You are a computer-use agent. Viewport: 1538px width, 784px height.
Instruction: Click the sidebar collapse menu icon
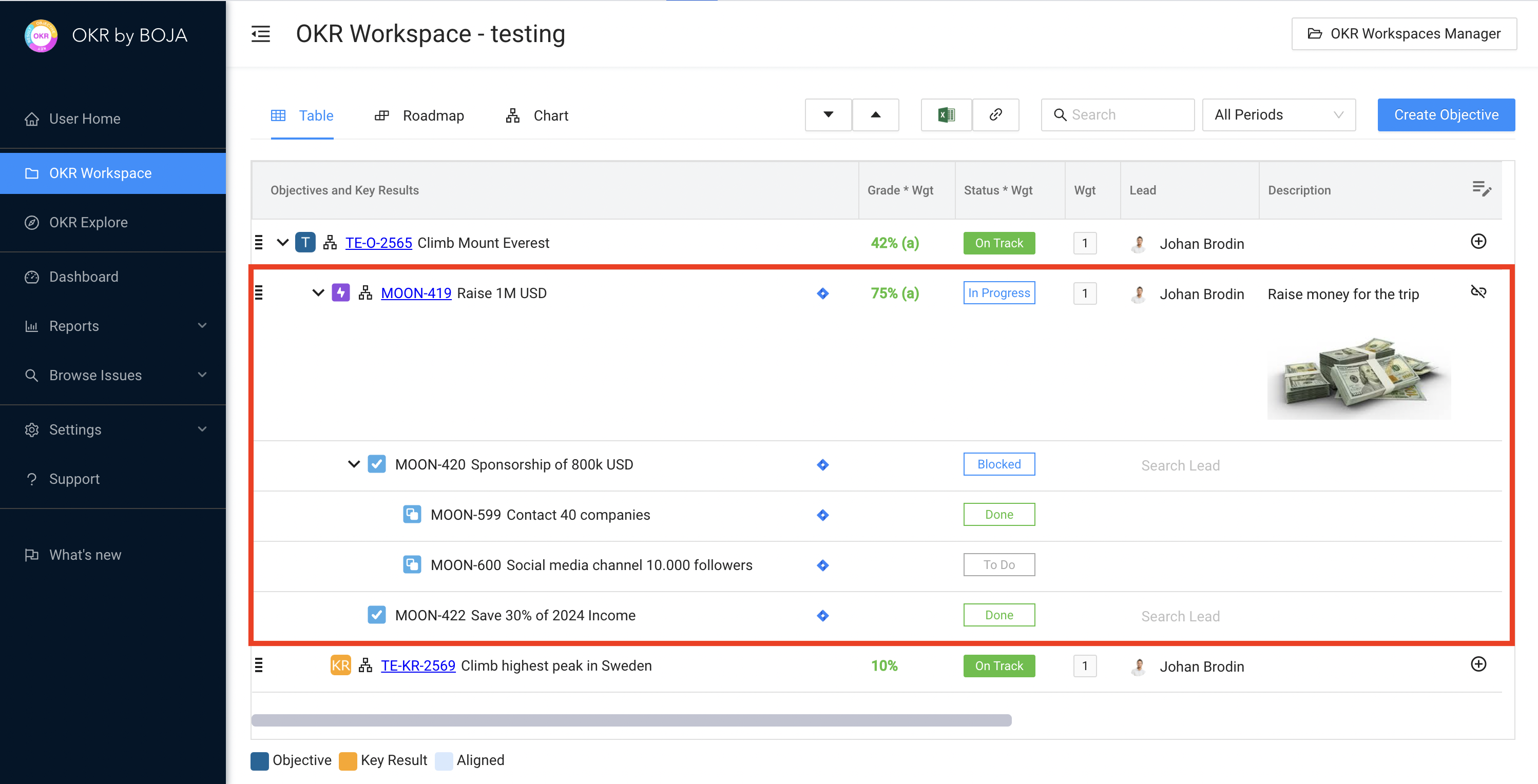(x=261, y=34)
